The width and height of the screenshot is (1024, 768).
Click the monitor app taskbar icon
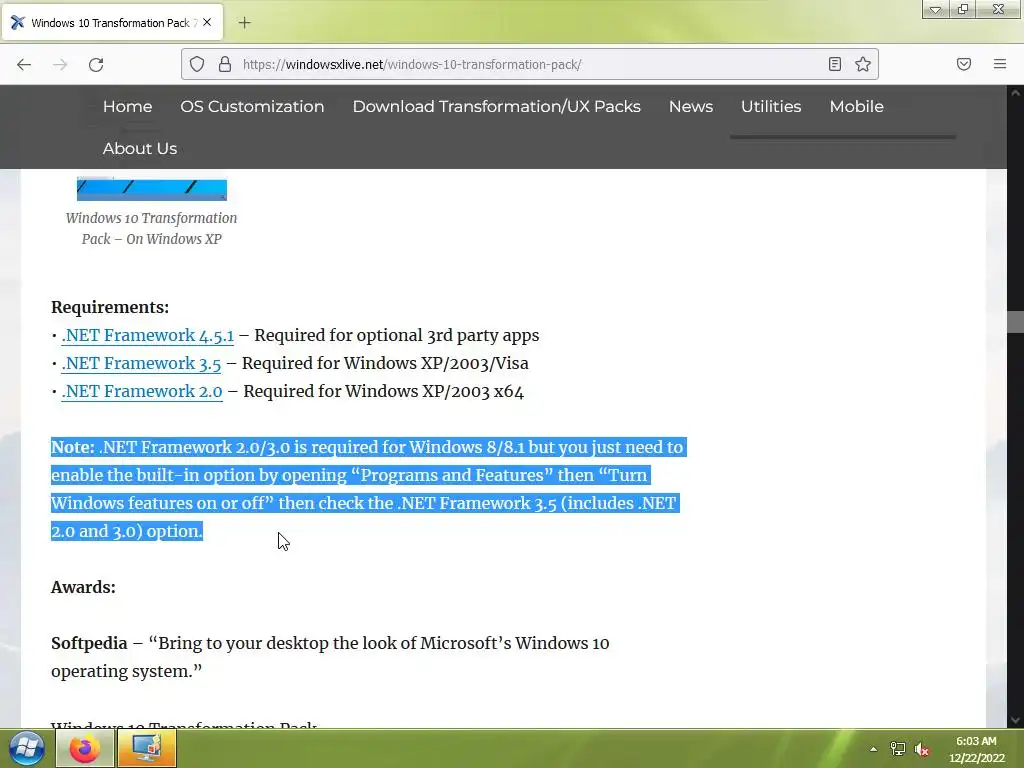(147, 748)
